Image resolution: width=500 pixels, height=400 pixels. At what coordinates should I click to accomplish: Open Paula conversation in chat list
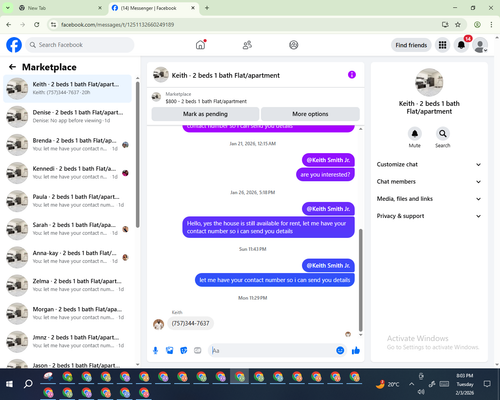(x=67, y=201)
